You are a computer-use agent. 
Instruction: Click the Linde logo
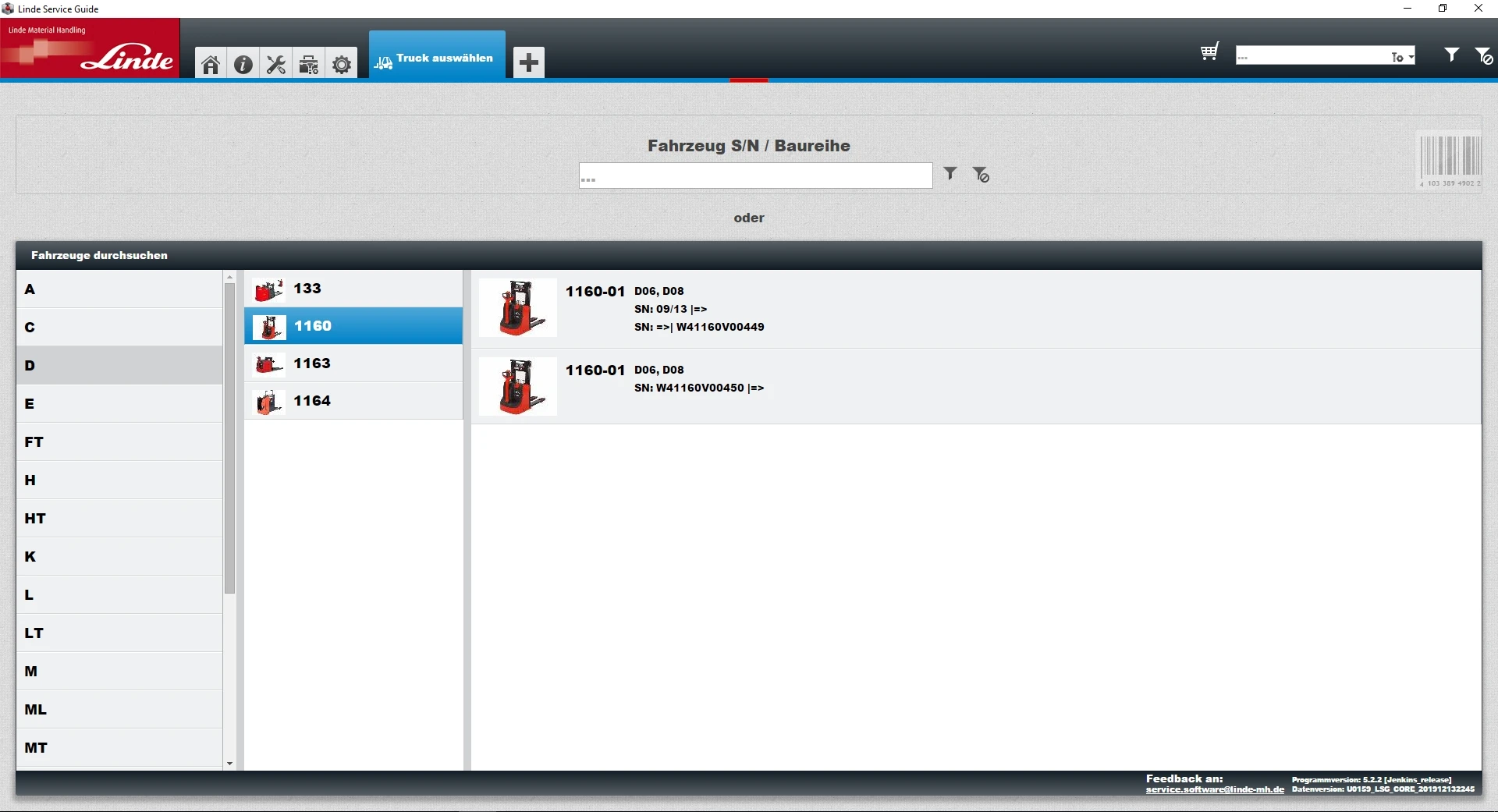point(90,48)
